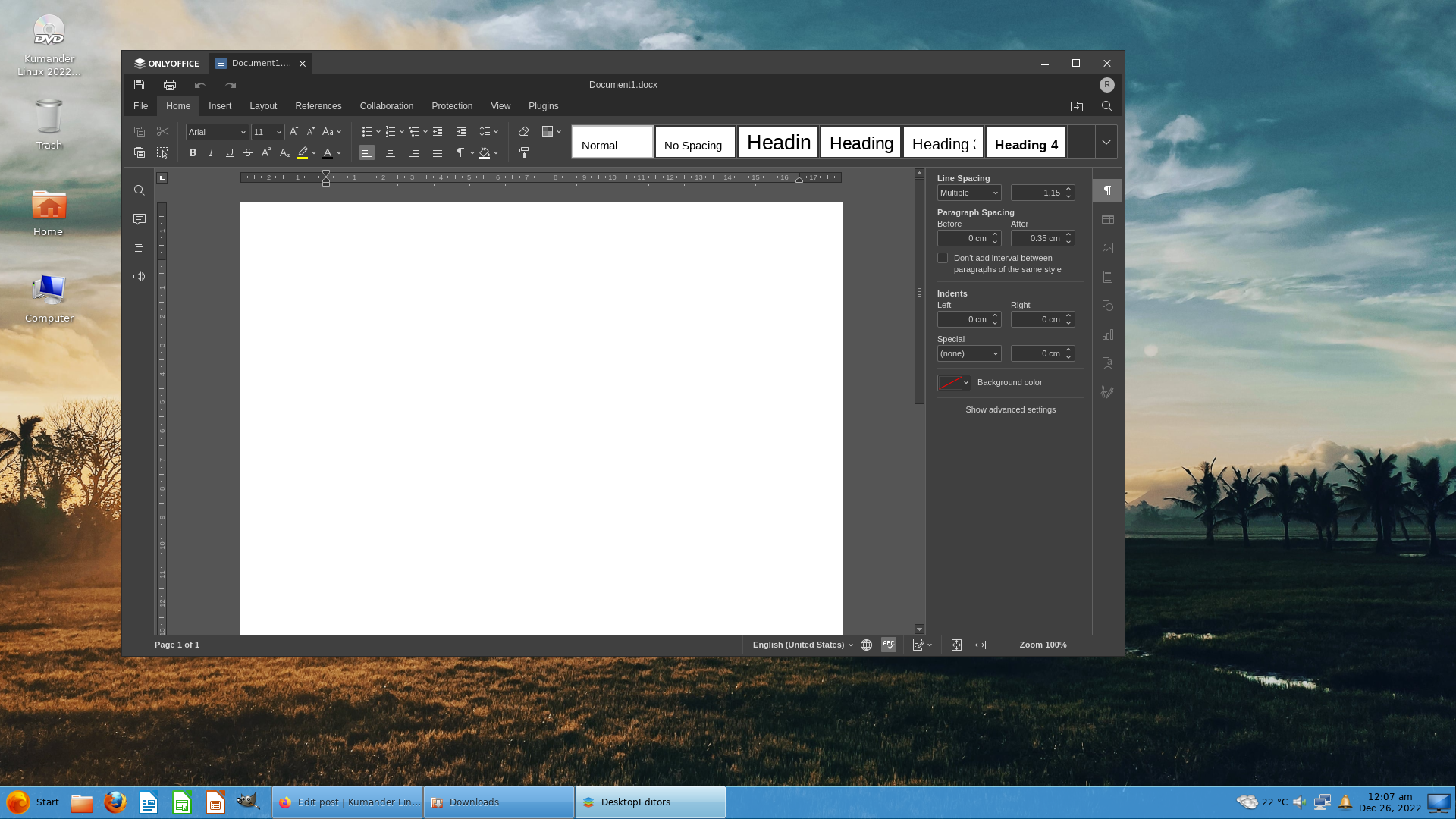
Task: Center-align the paragraph
Action: [x=391, y=152]
